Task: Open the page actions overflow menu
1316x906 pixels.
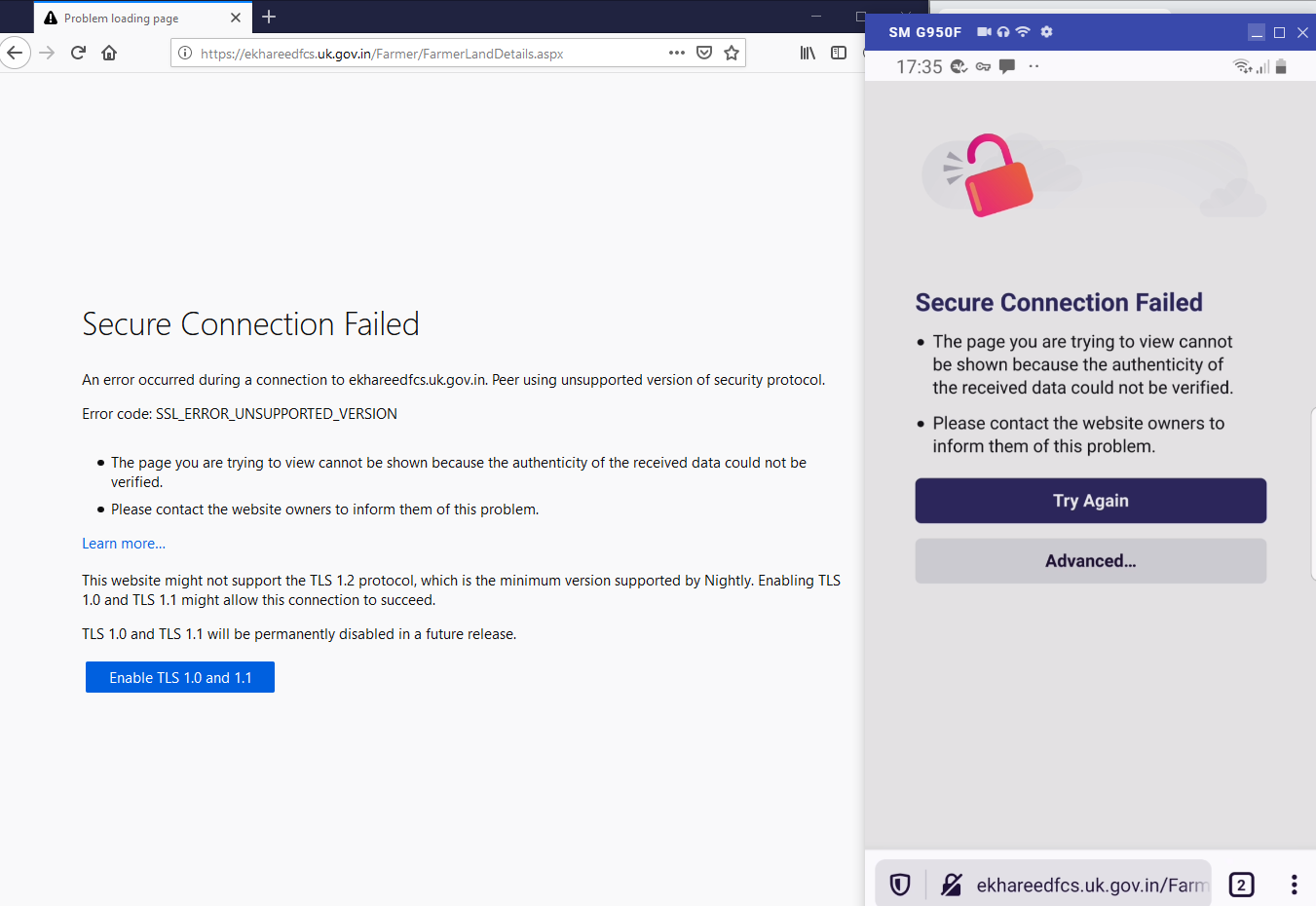Action: click(x=676, y=53)
